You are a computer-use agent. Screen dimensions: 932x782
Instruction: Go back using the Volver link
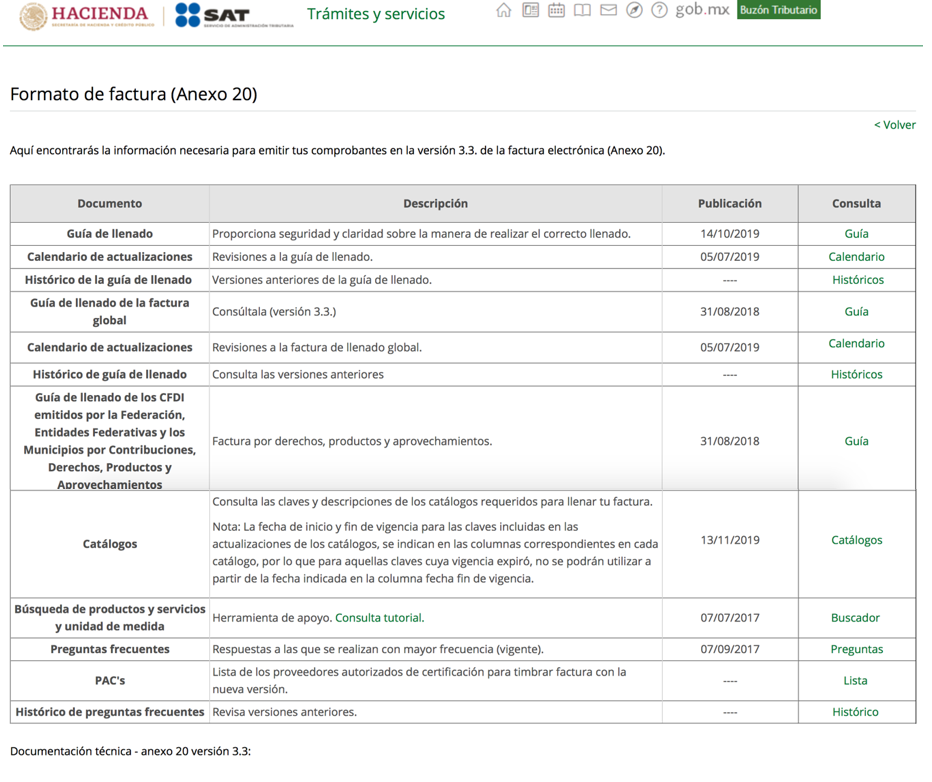pos(895,125)
